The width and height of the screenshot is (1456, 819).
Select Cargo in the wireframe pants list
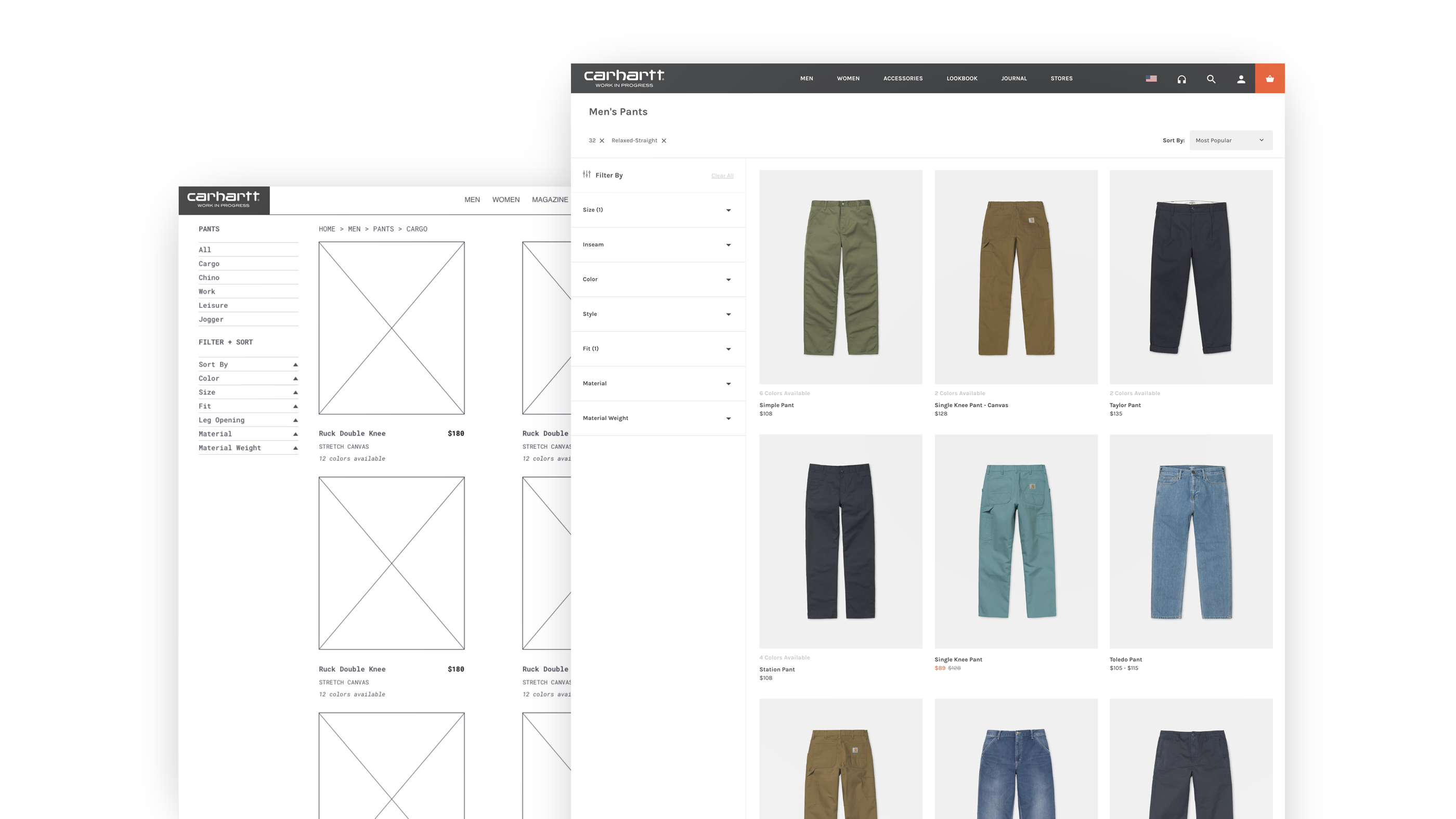click(209, 264)
